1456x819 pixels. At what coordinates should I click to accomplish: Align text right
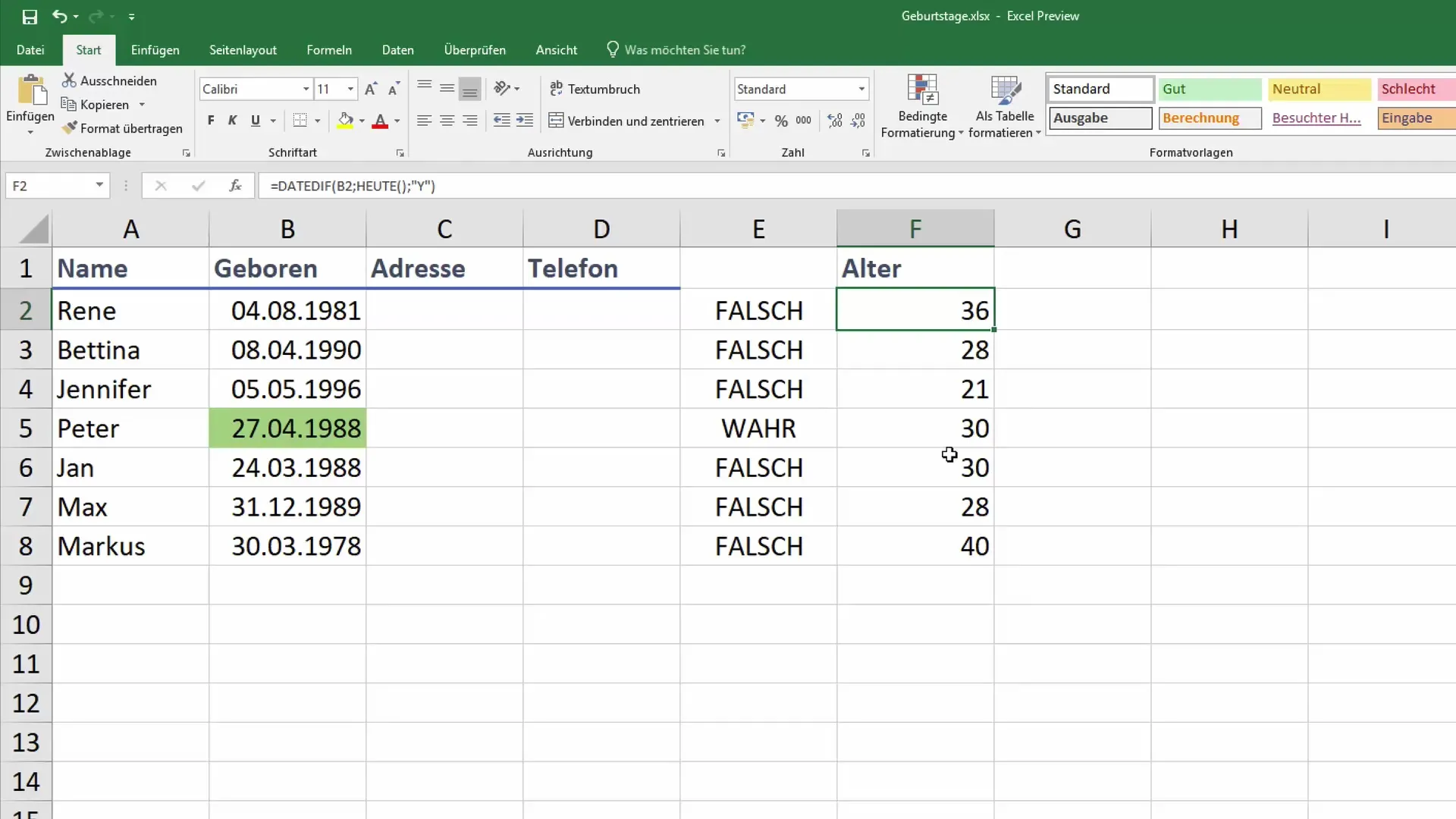coord(470,121)
